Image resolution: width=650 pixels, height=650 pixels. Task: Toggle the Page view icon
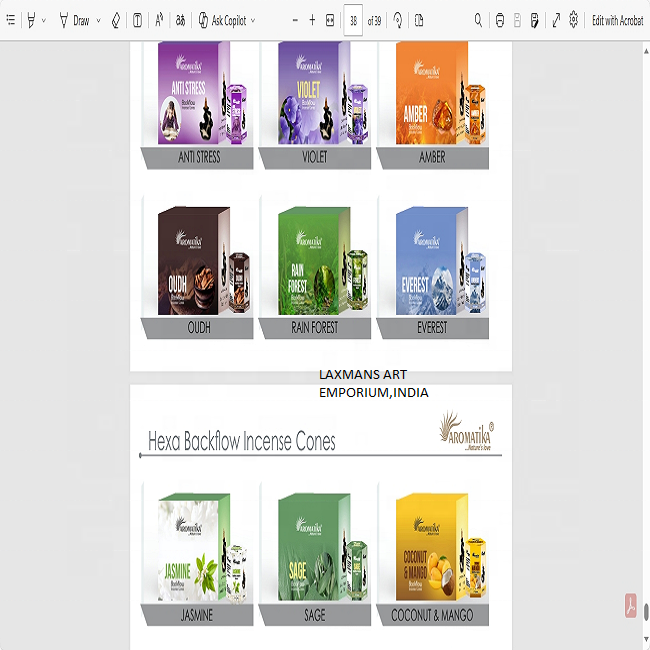[x=419, y=20]
